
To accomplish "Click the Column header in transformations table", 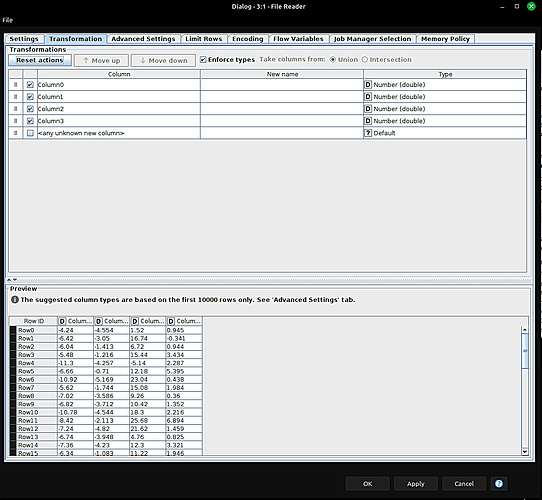I will pyautogui.click(x=119, y=74).
